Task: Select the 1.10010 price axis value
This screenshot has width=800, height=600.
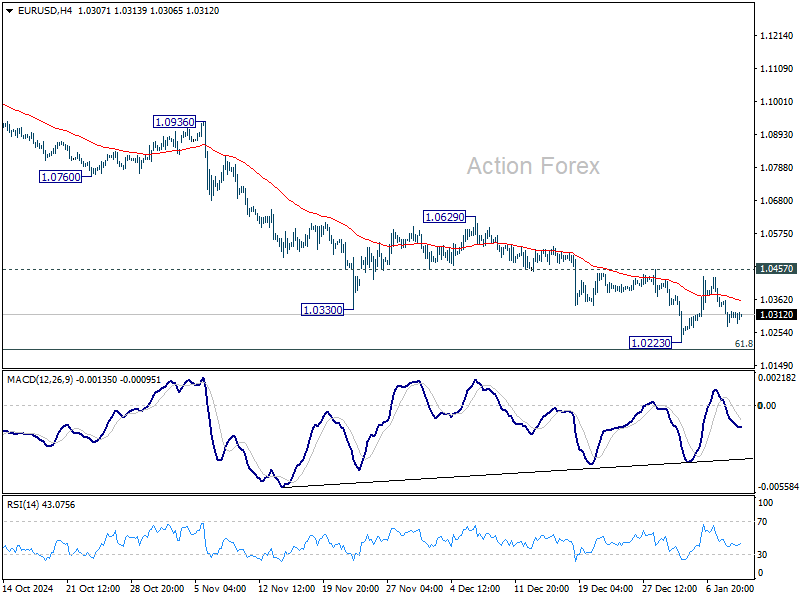Action: pyautogui.click(x=777, y=102)
